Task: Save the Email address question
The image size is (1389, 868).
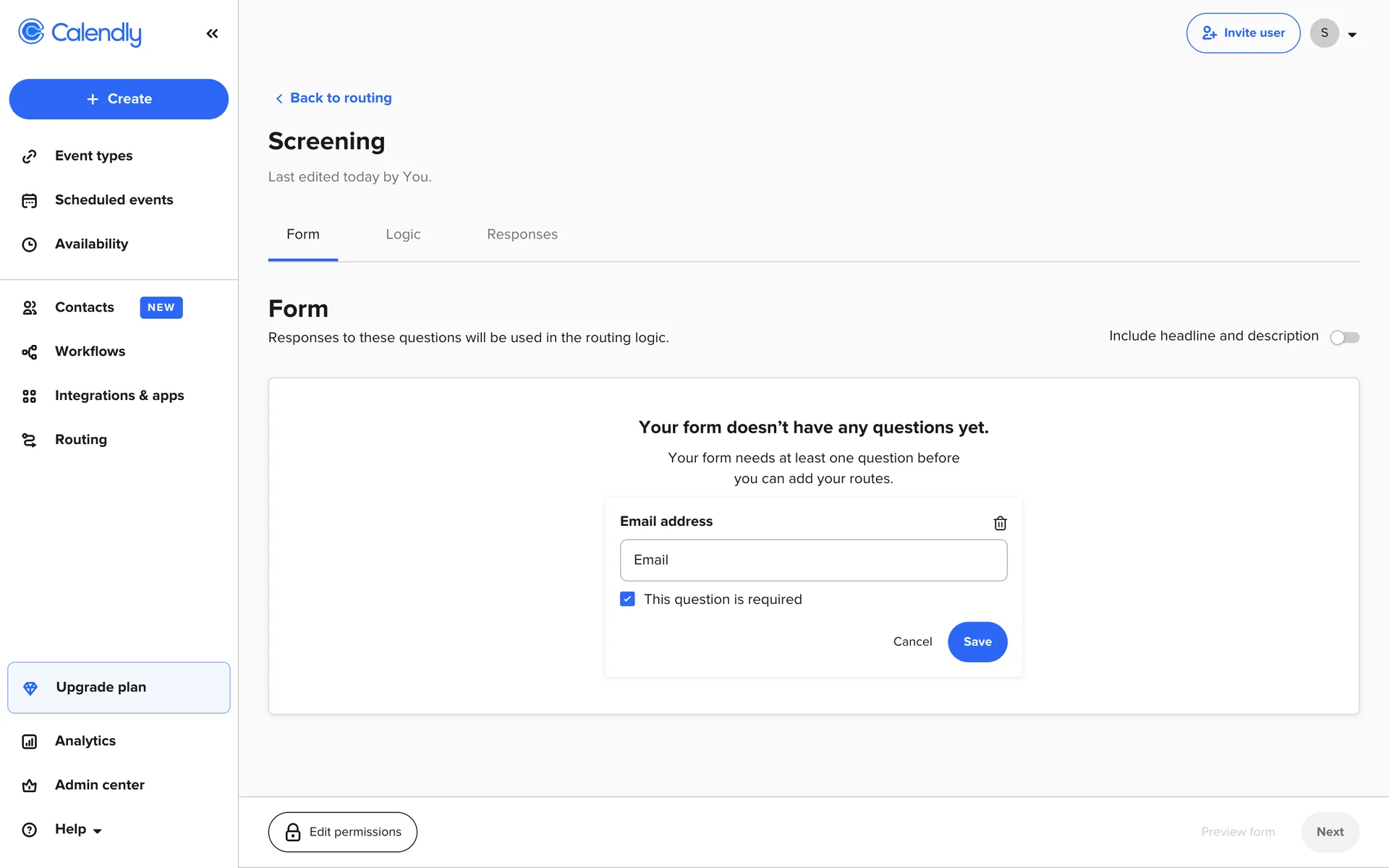Action: coord(977,642)
